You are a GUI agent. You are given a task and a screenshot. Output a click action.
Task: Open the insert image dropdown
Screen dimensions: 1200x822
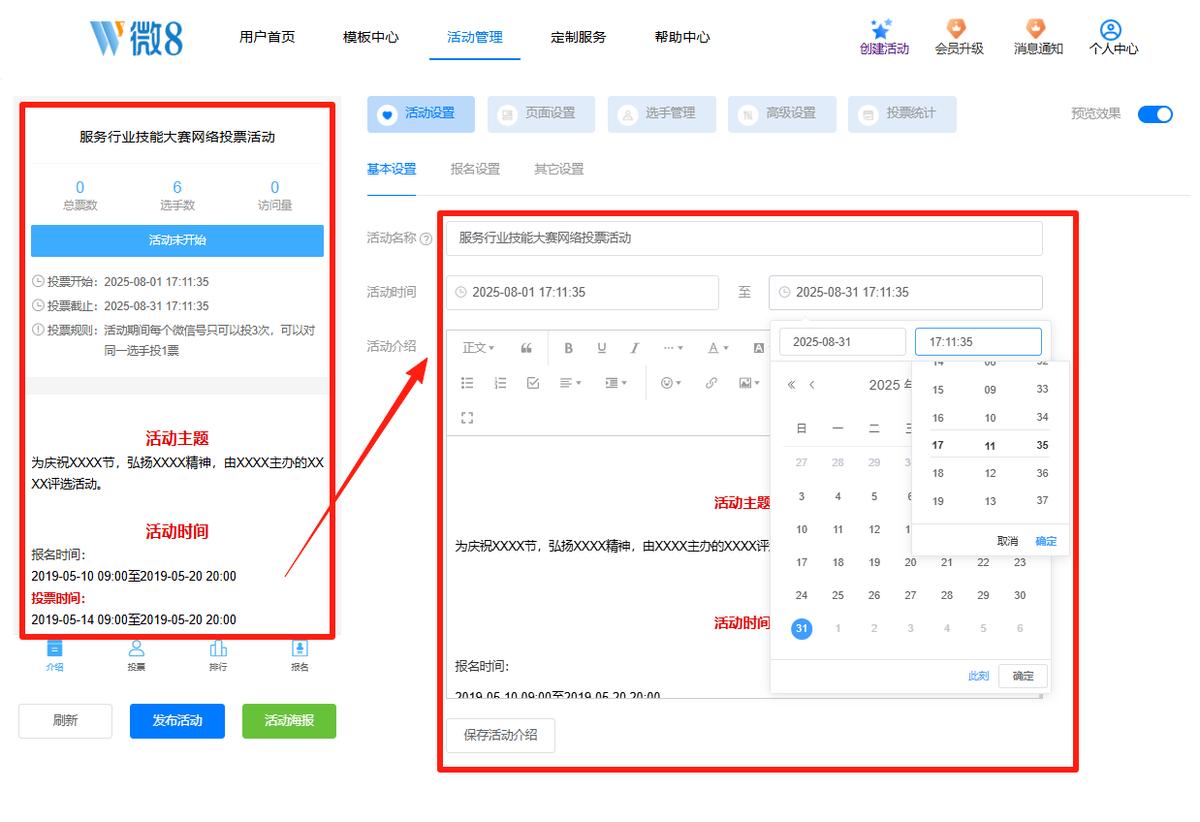[748, 383]
